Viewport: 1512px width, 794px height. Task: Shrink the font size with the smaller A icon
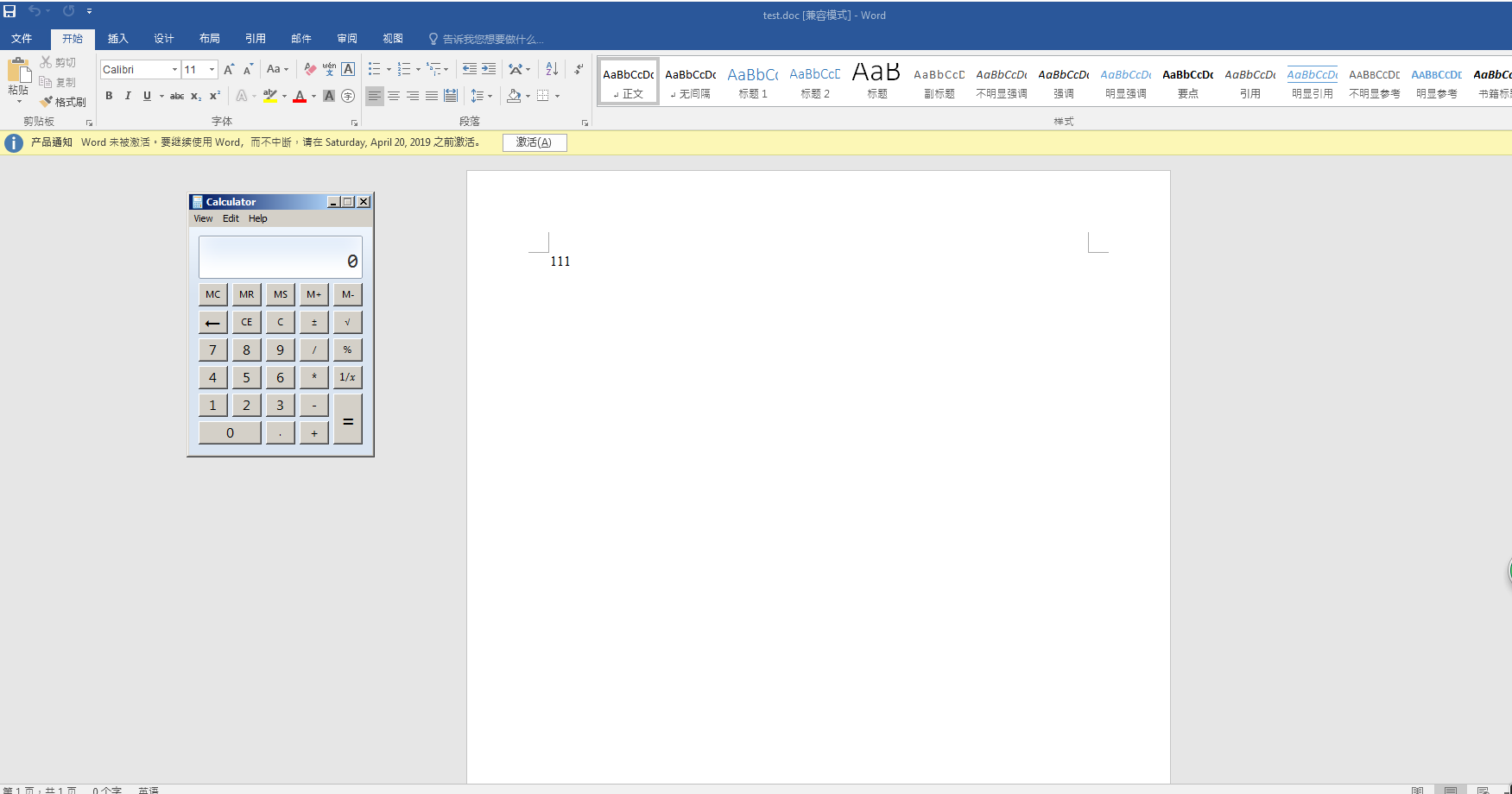click(248, 69)
